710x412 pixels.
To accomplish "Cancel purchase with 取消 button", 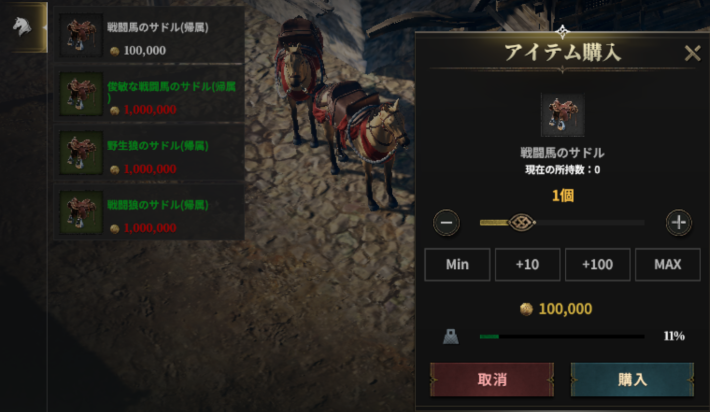I will [x=492, y=379].
